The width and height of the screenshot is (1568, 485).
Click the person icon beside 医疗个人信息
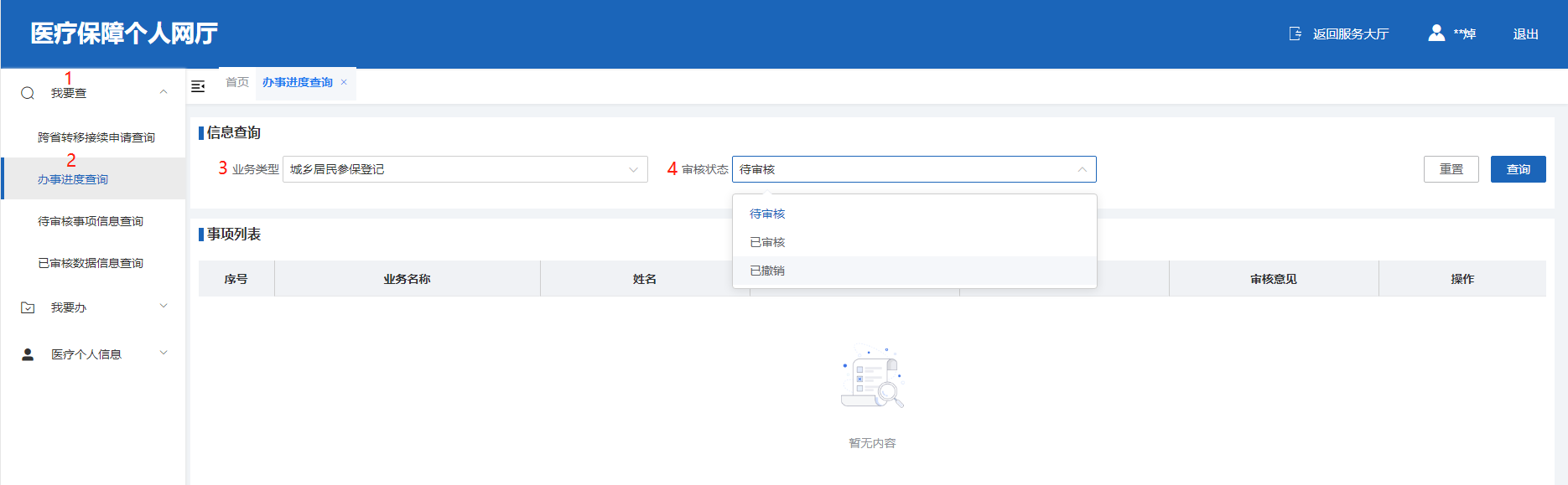tap(28, 354)
